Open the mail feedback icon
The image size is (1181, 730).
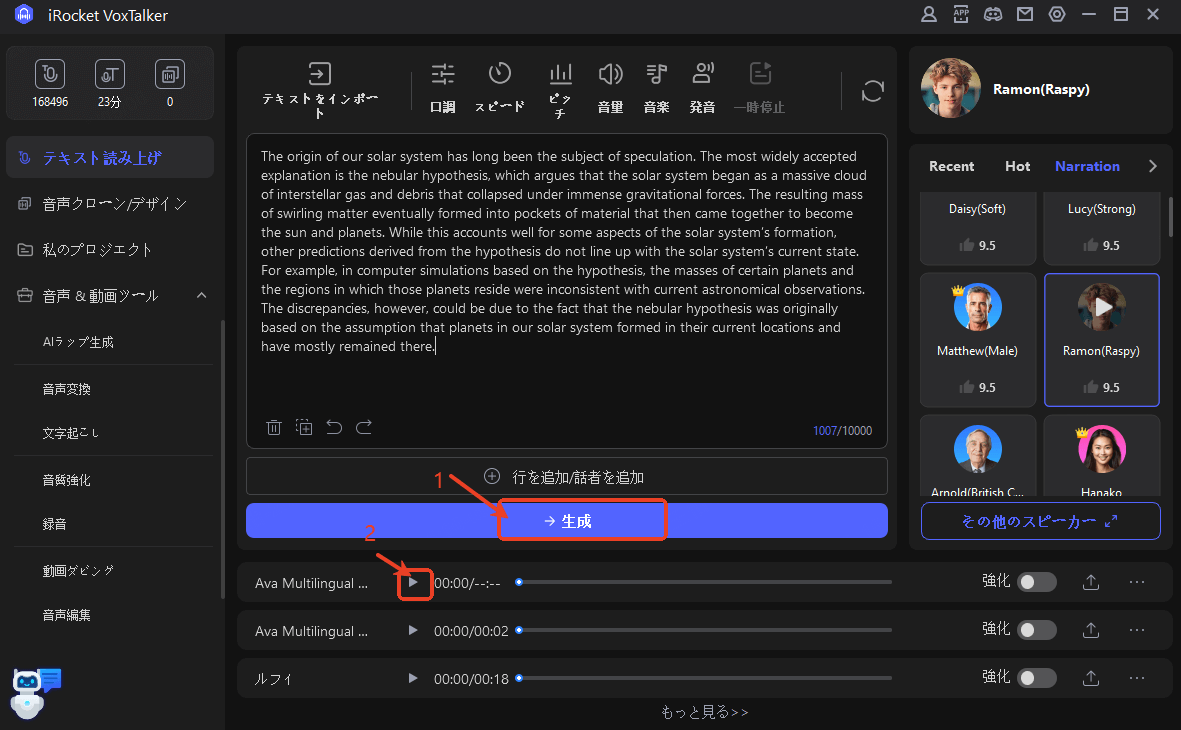(x=1025, y=14)
